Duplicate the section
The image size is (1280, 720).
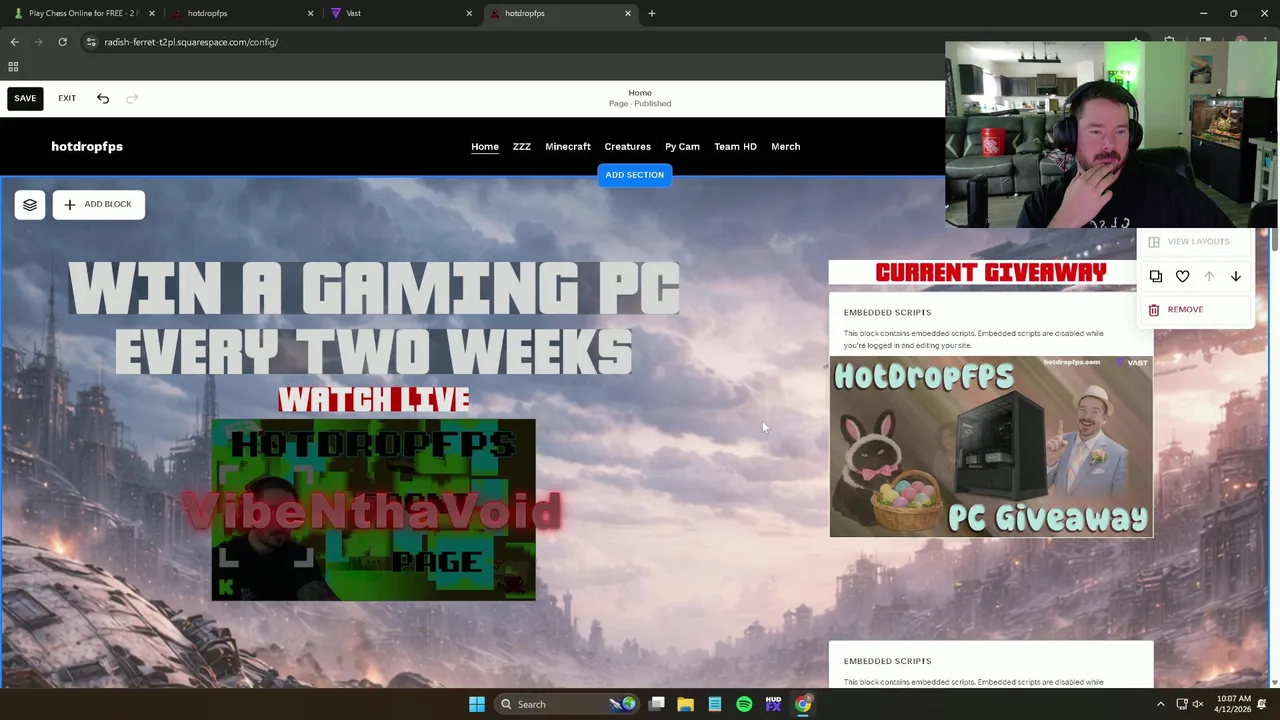pos(1156,276)
